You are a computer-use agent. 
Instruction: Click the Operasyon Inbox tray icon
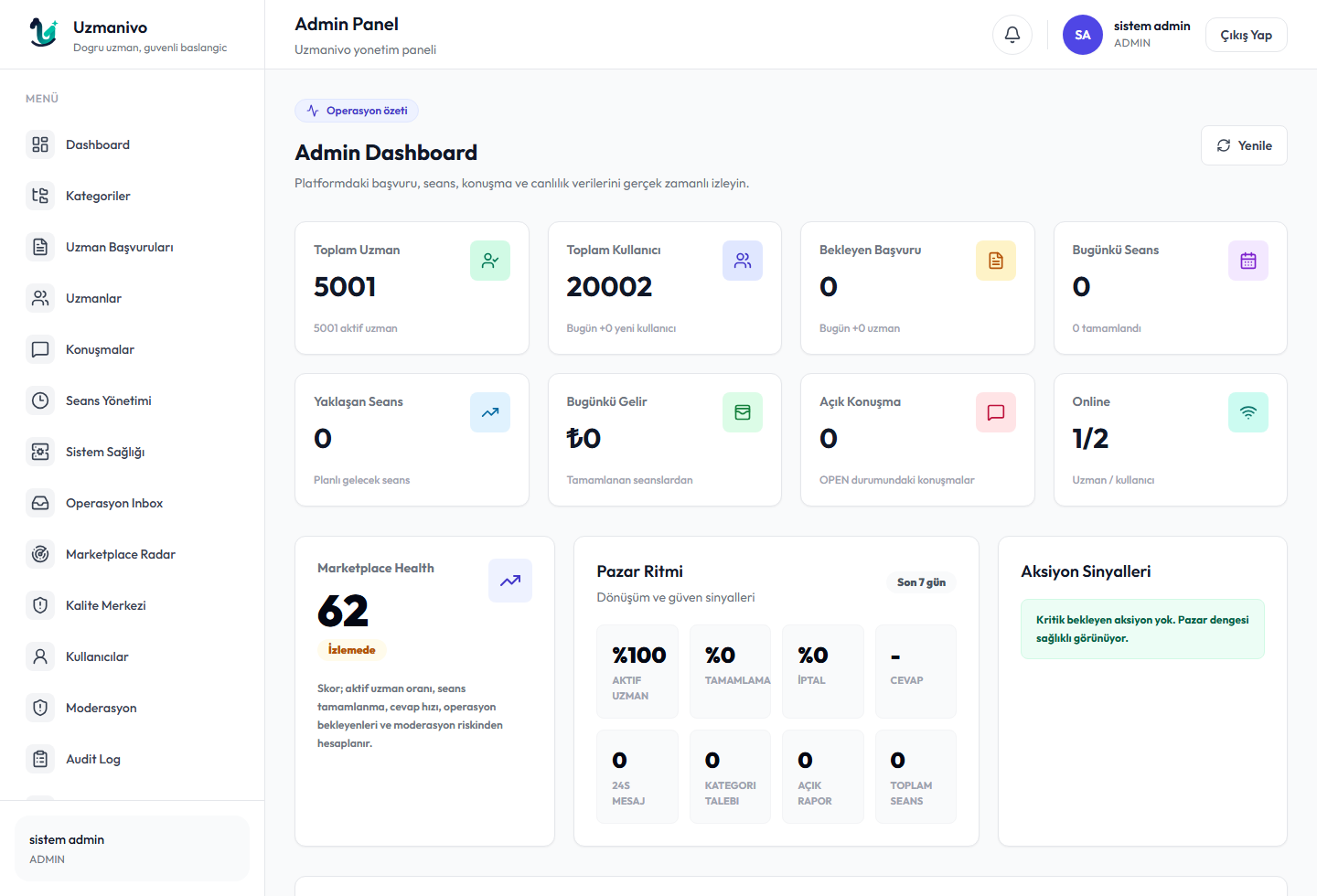40,503
